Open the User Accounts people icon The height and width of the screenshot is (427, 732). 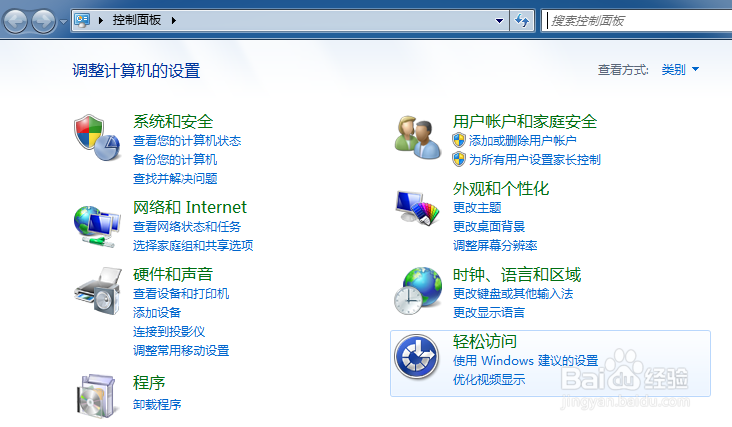coord(418,138)
